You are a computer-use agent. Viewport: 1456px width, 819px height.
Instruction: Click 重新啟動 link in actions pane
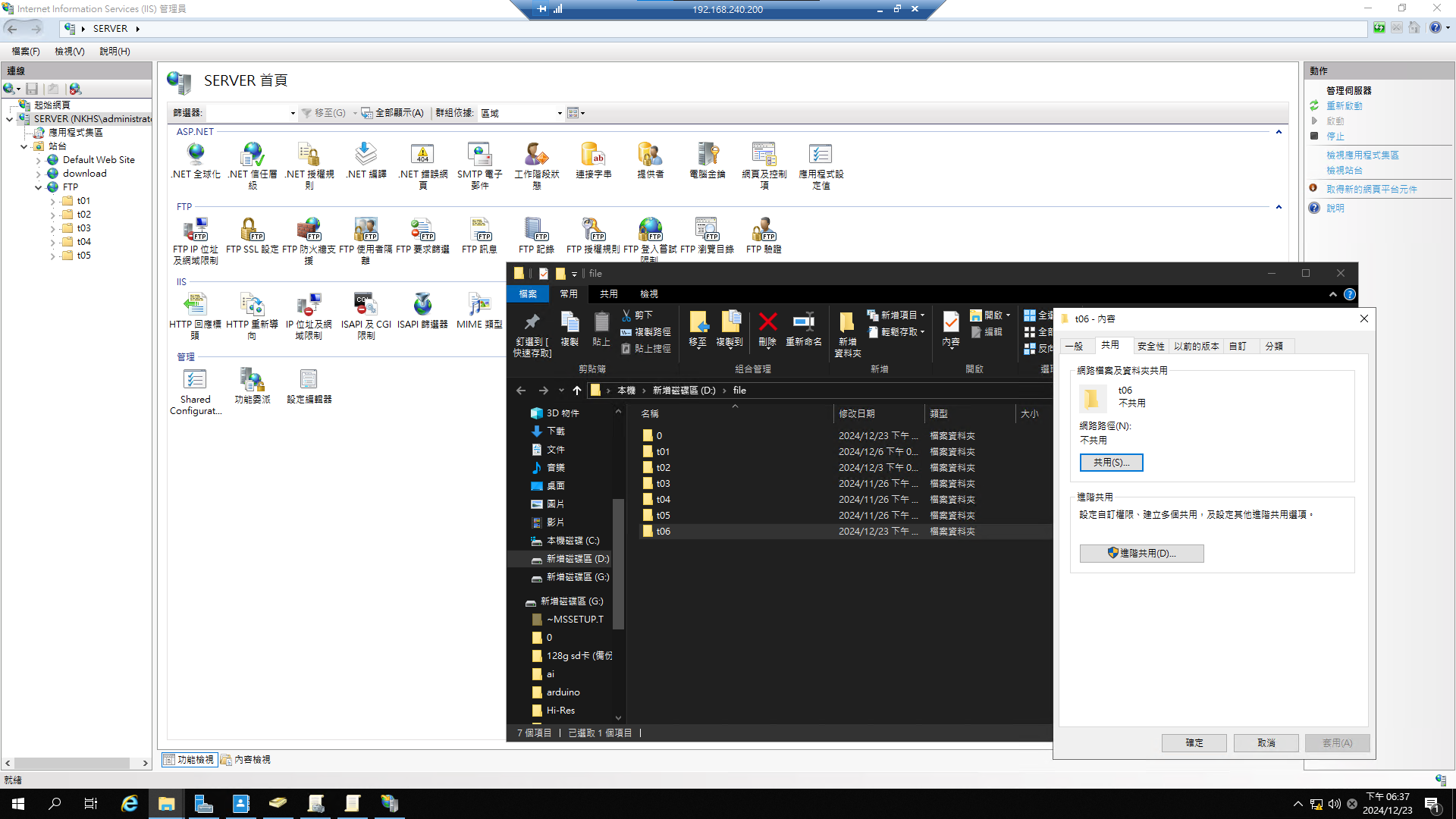pyautogui.click(x=1344, y=106)
